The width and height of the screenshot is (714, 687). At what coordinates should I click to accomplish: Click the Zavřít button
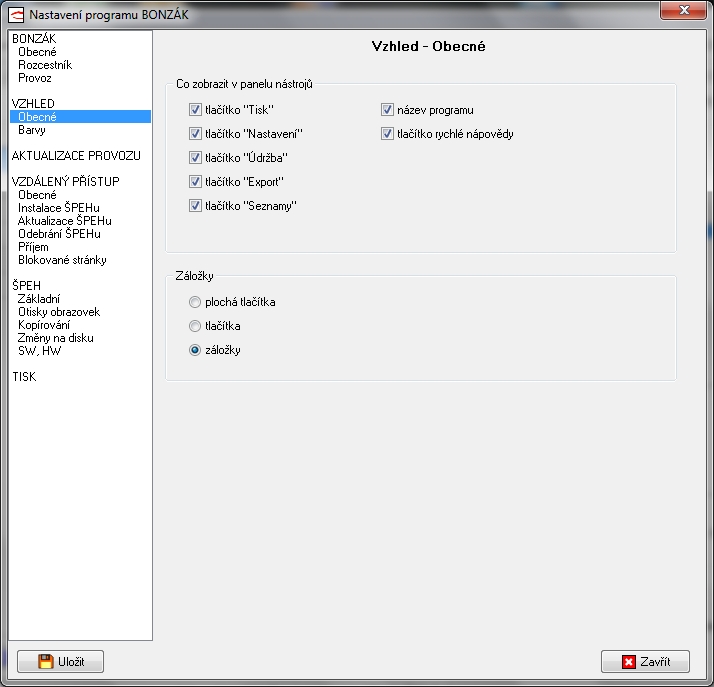(x=645, y=662)
